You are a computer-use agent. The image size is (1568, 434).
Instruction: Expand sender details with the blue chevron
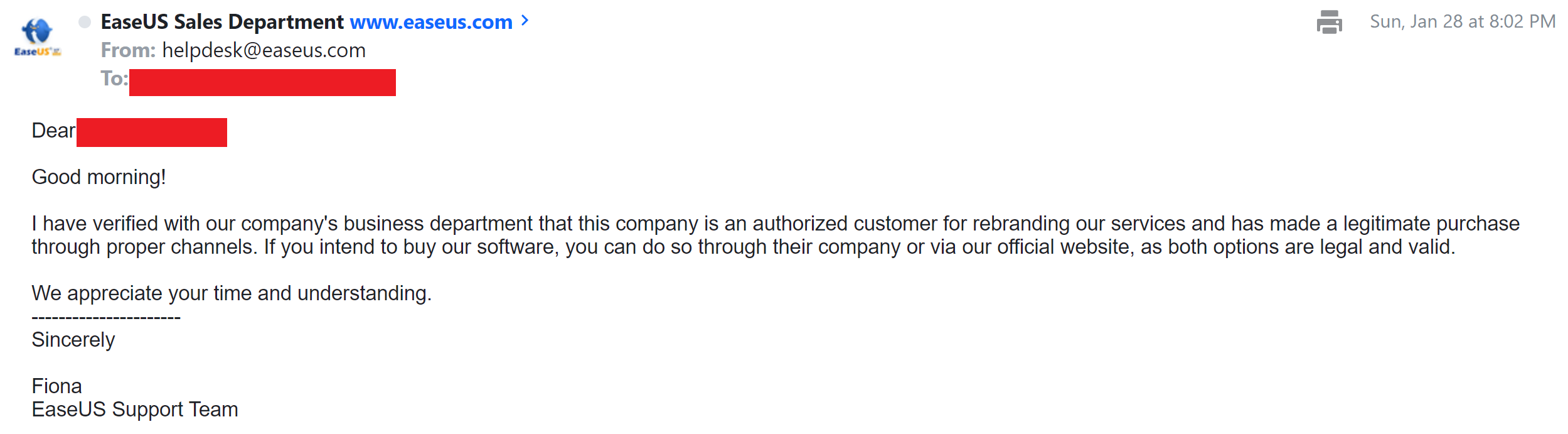tap(525, 21)
